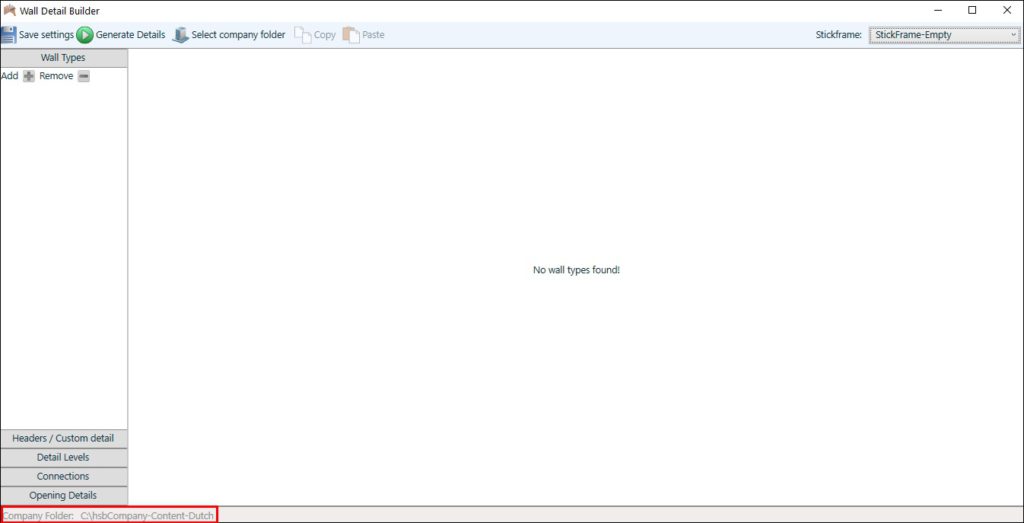The width and height of the screenshot is (1024, 523).
Task: Click the grayed Paste clipboard icon
Action: tap(351, 35)
